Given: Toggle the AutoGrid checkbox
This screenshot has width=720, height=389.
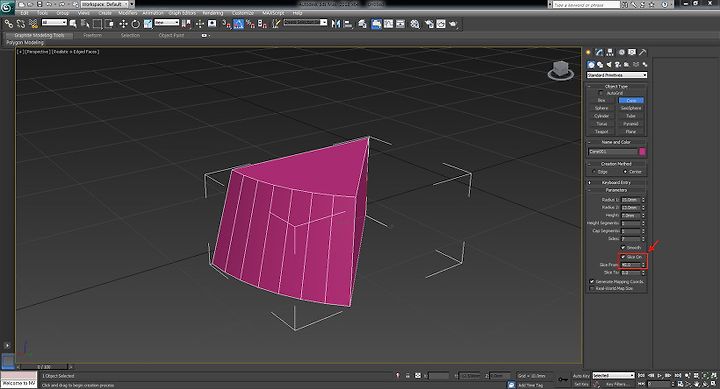Looking at the screenshot, I should point(601,93).
